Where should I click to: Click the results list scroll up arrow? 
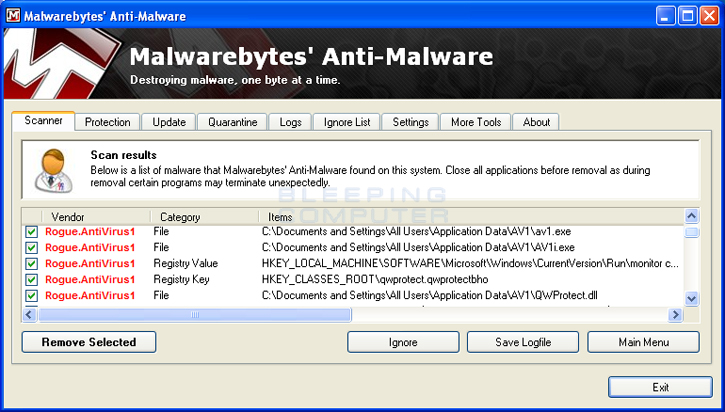tap(691, 216)
